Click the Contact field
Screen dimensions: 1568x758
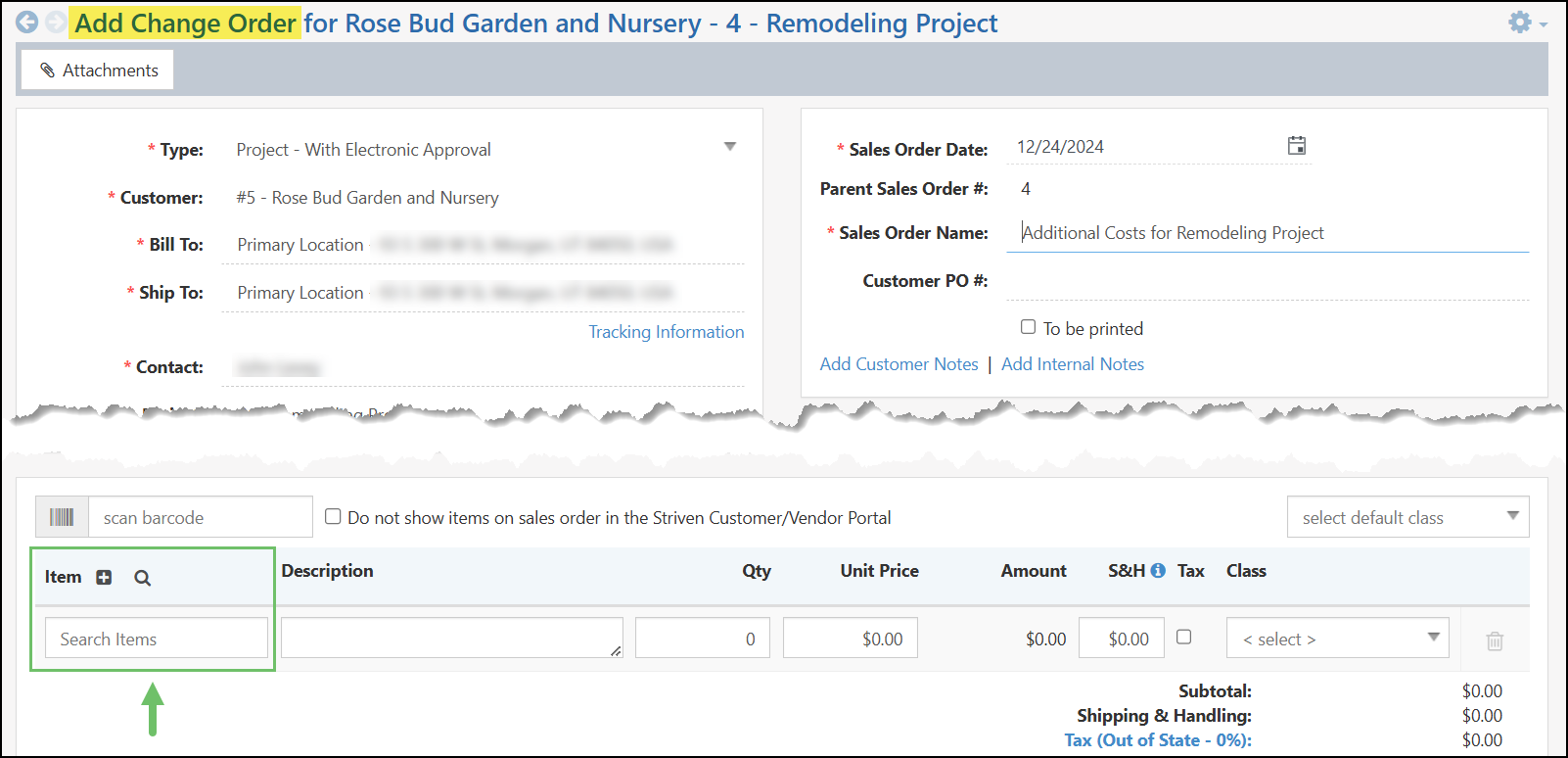coord(484,367)
